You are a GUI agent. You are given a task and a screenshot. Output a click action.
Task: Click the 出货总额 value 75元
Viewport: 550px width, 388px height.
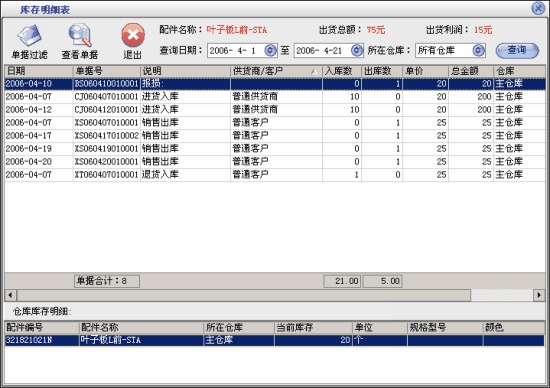[x=376, y=30]
